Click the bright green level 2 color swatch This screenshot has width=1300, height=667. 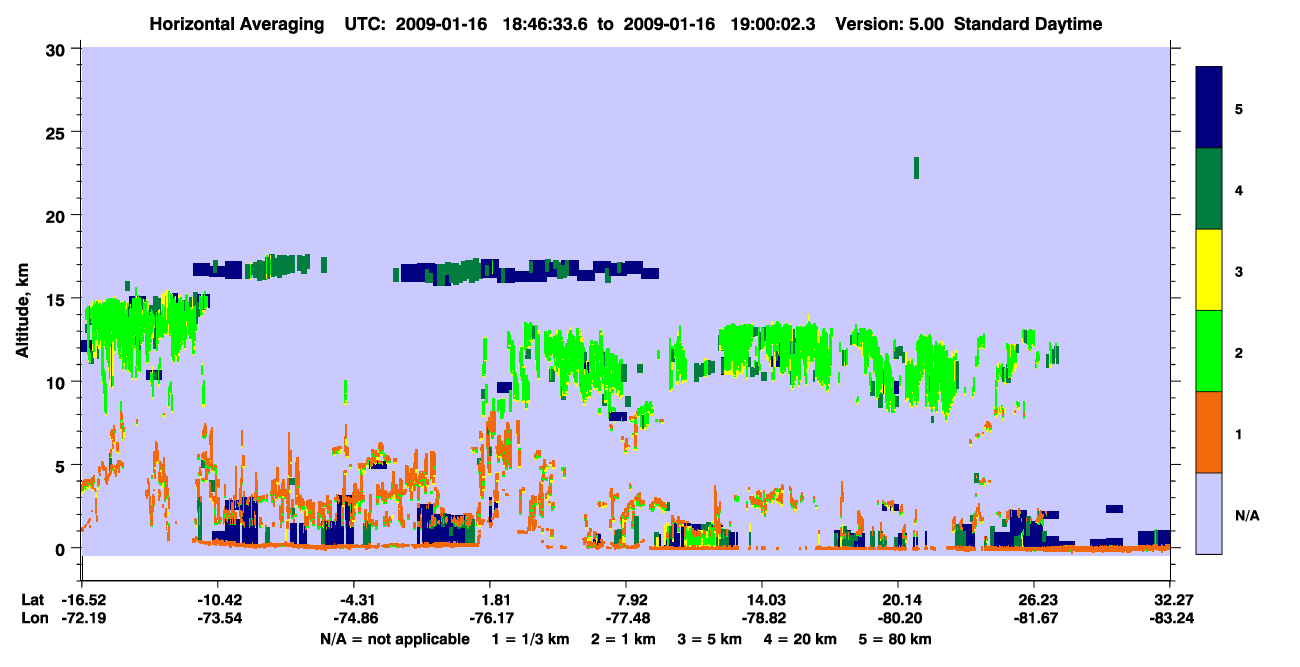(1209, 351)
